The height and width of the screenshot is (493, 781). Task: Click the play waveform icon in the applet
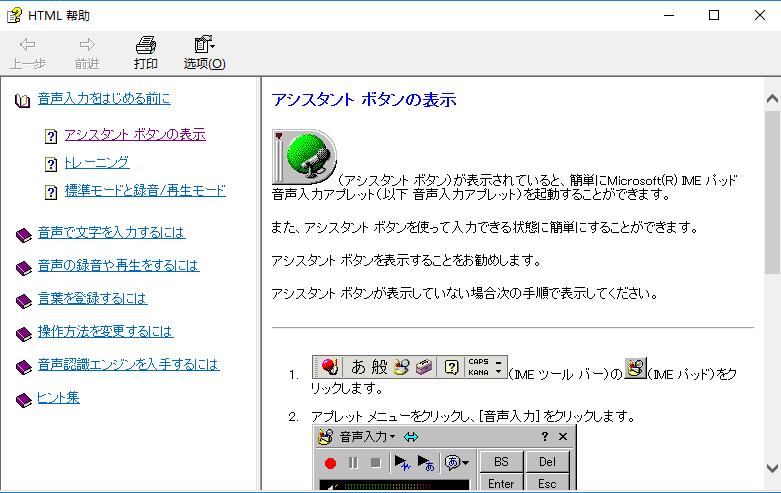[x=402, y=463]
